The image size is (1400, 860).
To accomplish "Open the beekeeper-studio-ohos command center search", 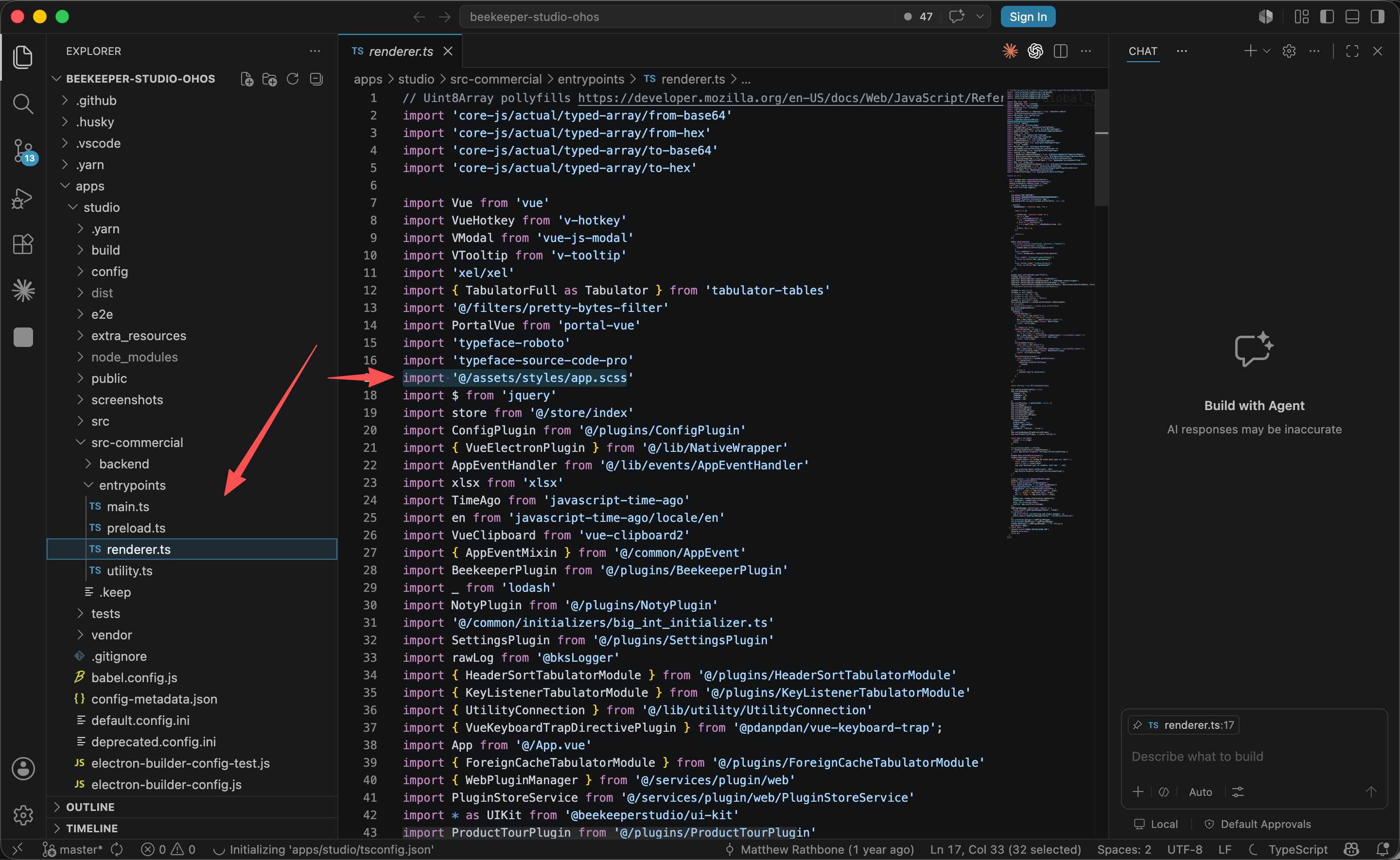I will (677, 17).
